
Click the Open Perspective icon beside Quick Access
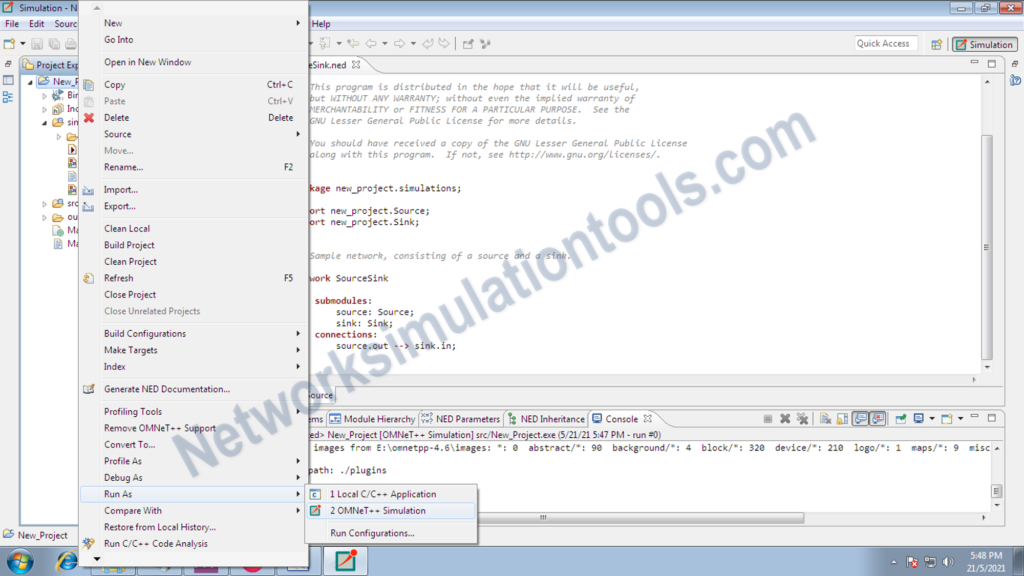(x=938, y=44)
